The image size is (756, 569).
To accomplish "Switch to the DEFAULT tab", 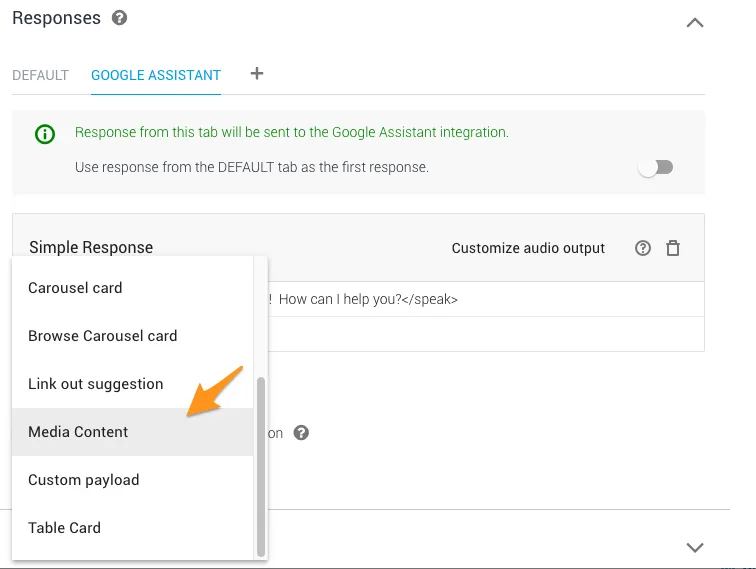I will click(x=40, y=75).
